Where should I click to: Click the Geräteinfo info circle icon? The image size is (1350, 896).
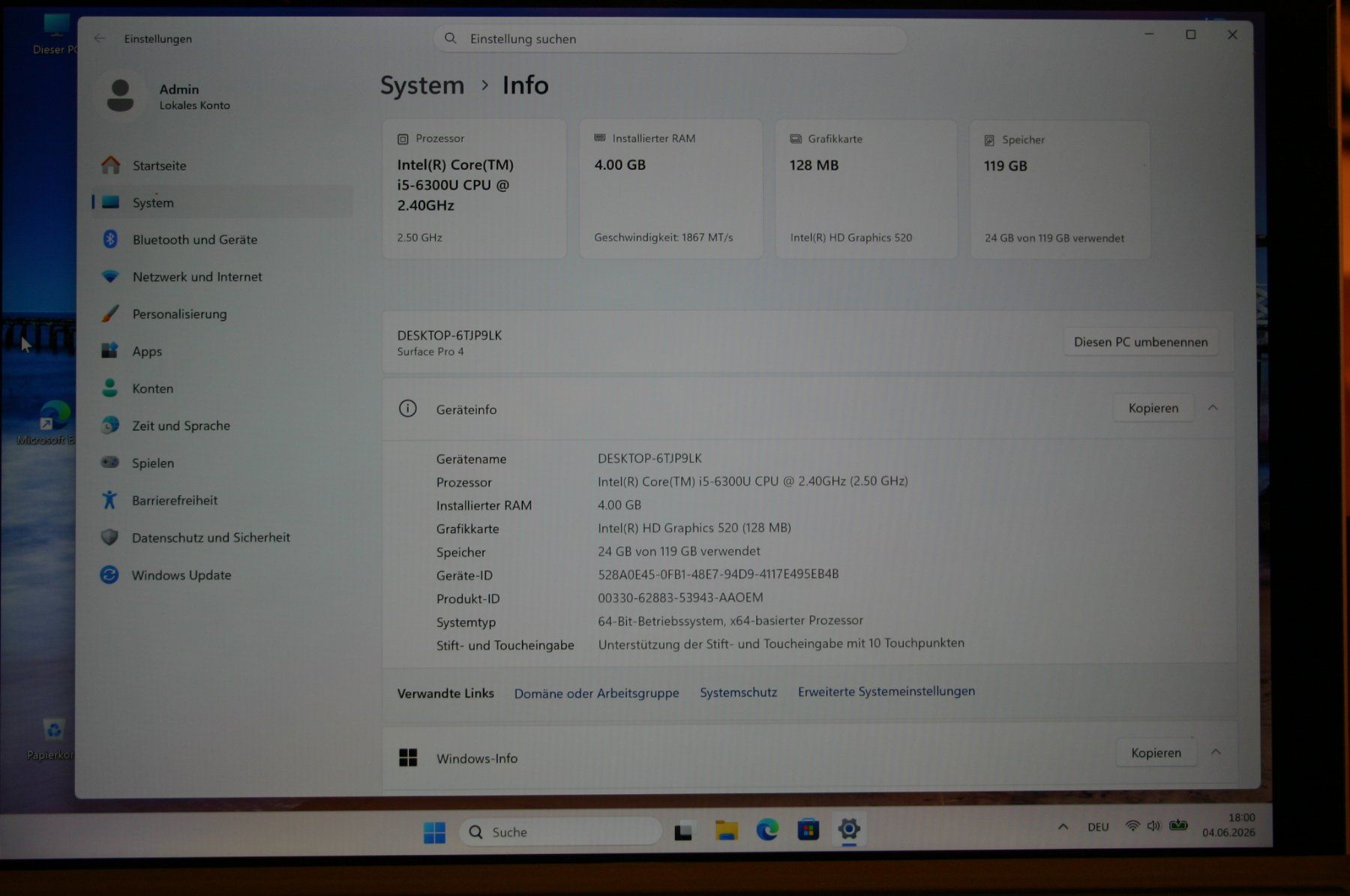click(x=408, y=409)
